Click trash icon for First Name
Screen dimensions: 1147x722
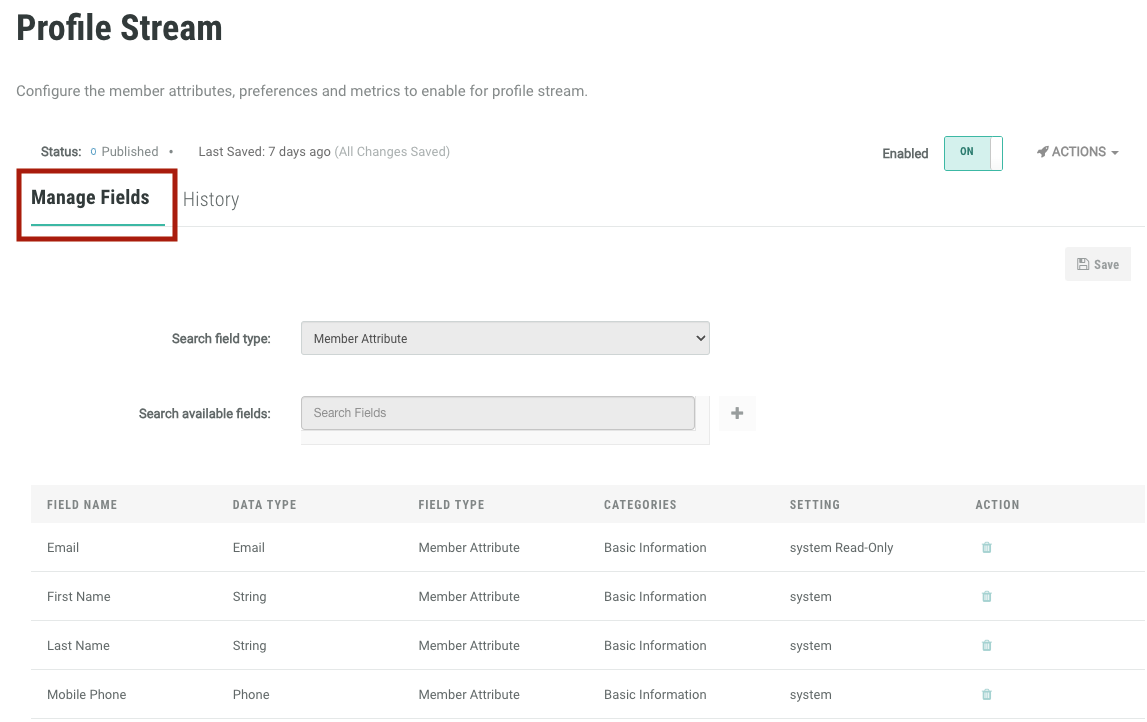coord(986,597)
